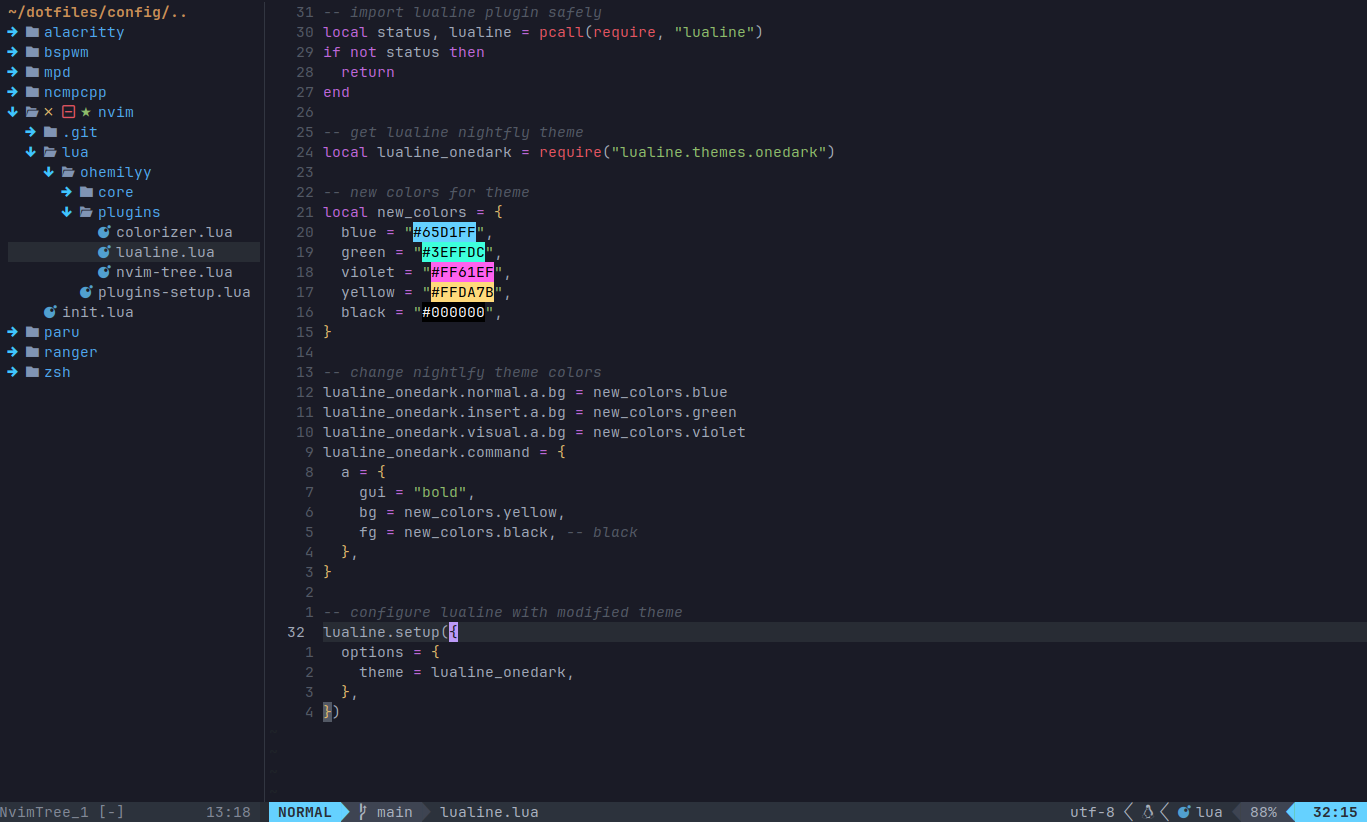Click the lualine.lua filename in statusline
The width and height of the screenshot is (1367, 822).
(x=489, y=812)
